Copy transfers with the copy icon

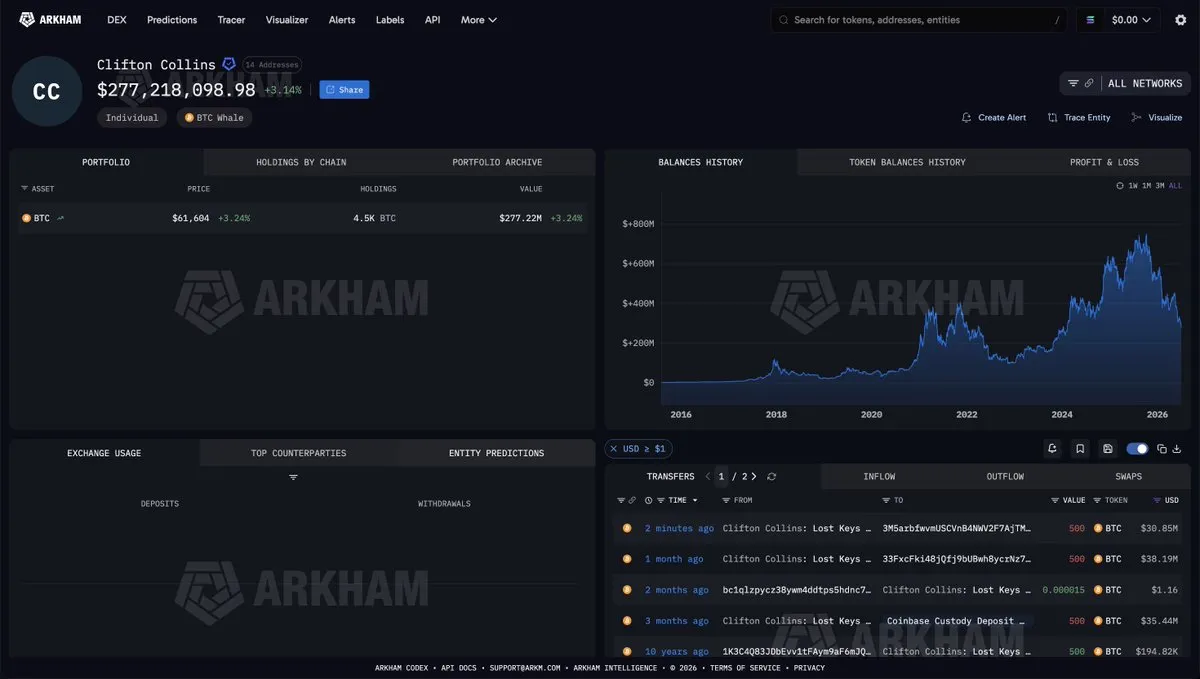click(x=1162, y=449)
